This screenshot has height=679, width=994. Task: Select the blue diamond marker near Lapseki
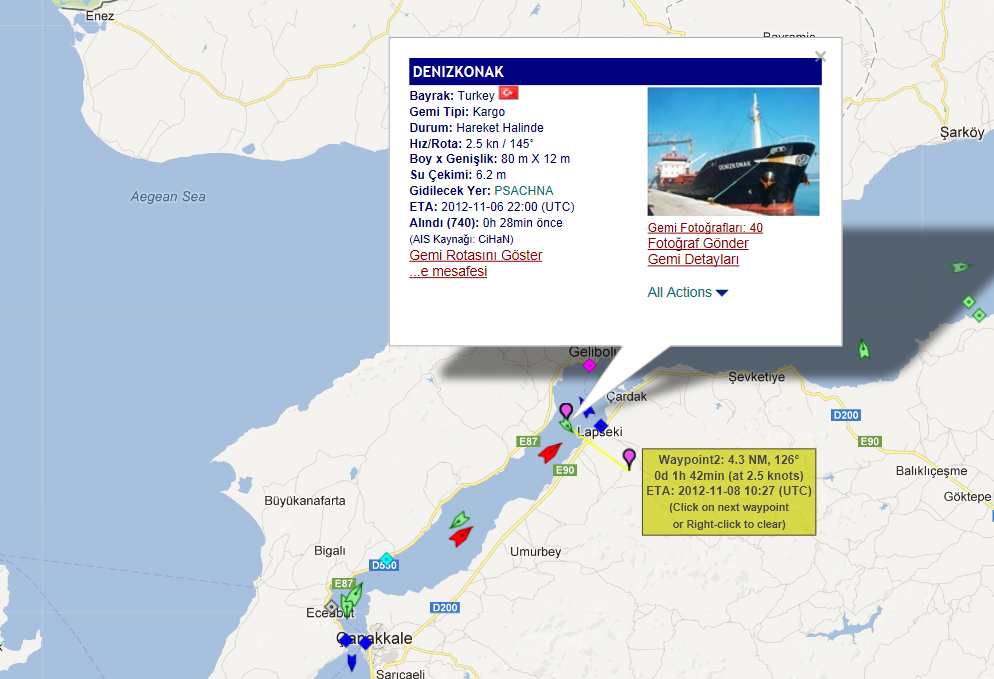point(601,425)
